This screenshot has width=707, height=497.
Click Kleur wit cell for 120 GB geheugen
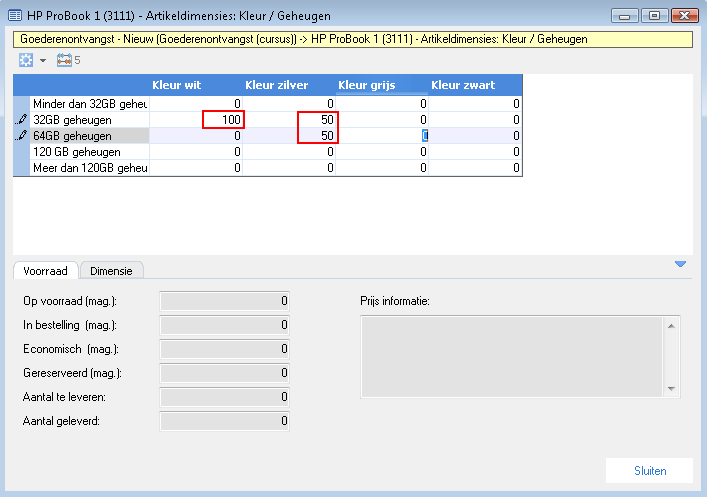click(x=196, y=152)
